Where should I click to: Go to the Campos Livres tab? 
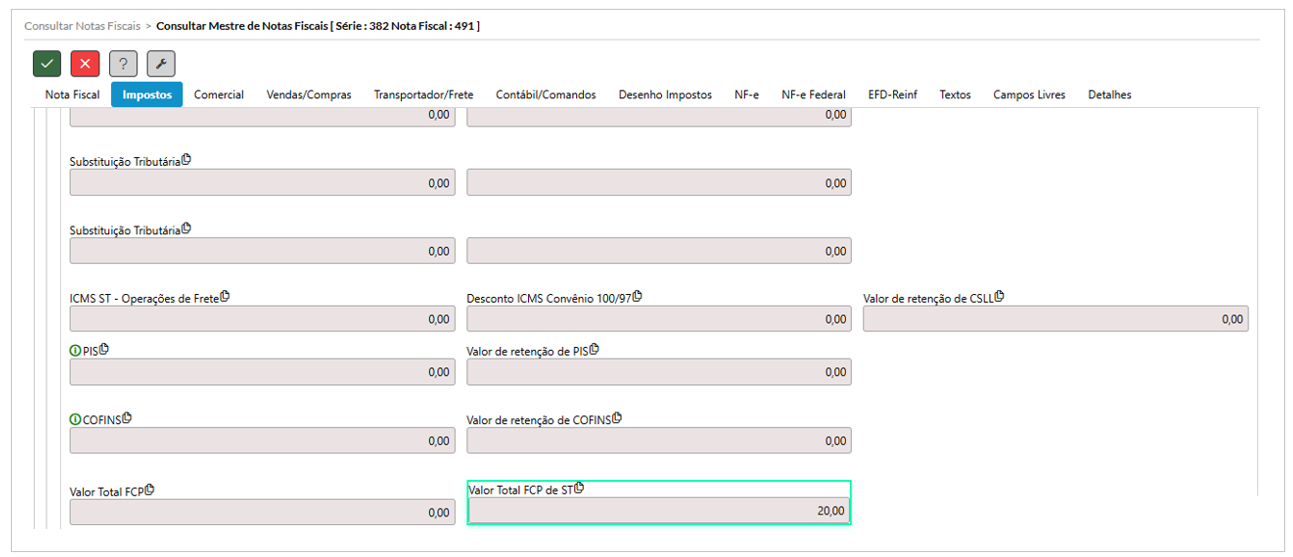click(1029, 95)
